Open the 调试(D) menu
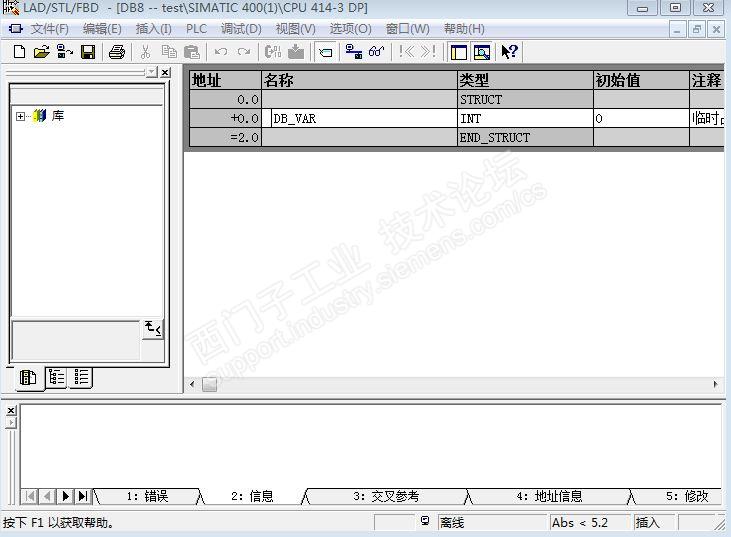 pos(241,29)
